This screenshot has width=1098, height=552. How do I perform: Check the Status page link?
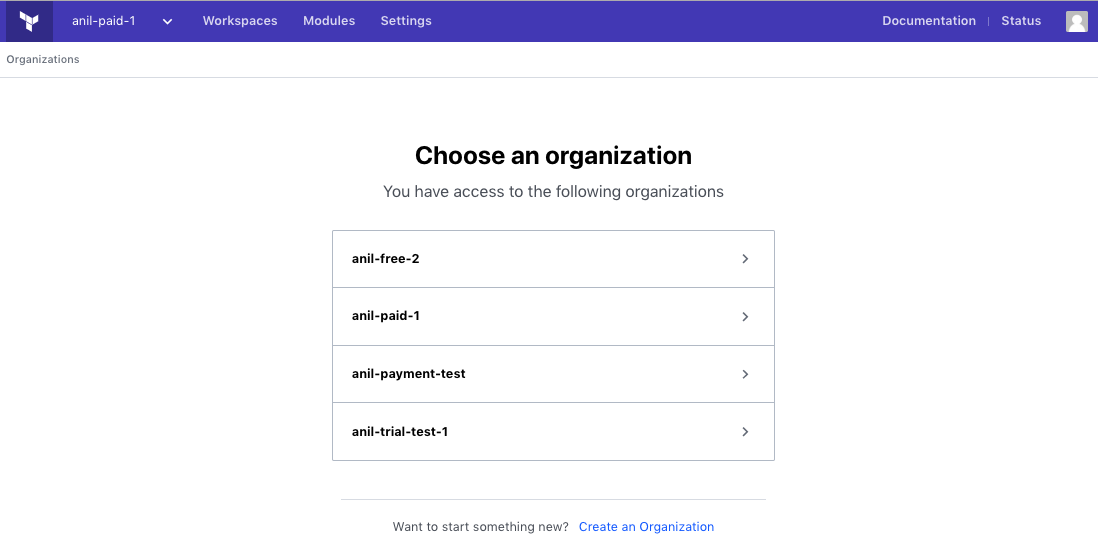[x=1021, y=21]
